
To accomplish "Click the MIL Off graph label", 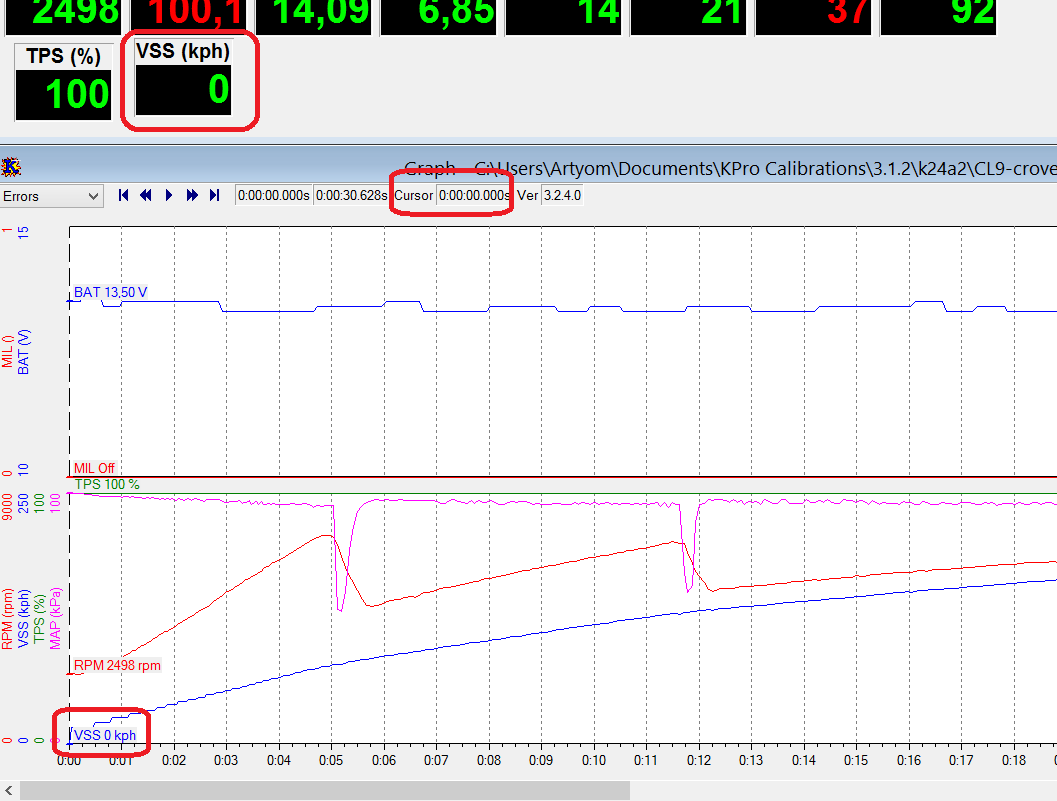I will [x=94, y=468].
